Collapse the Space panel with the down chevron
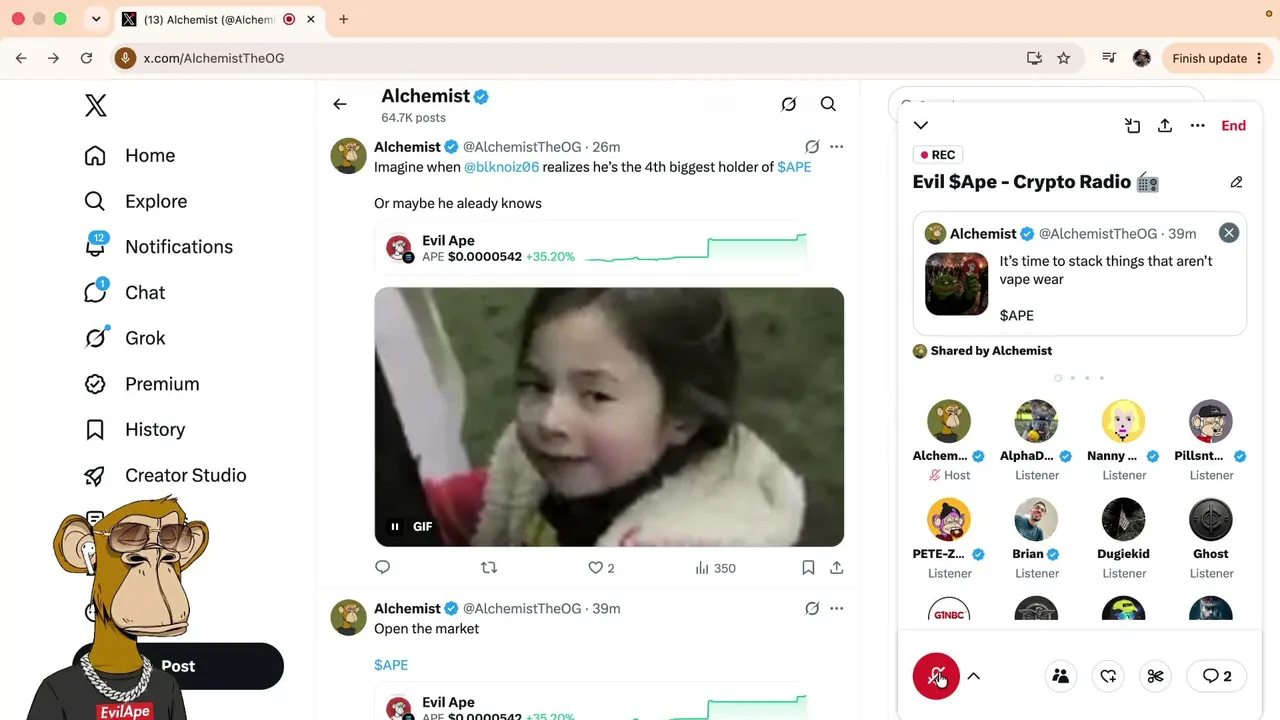1280x720 pixels. click(921, 125)
